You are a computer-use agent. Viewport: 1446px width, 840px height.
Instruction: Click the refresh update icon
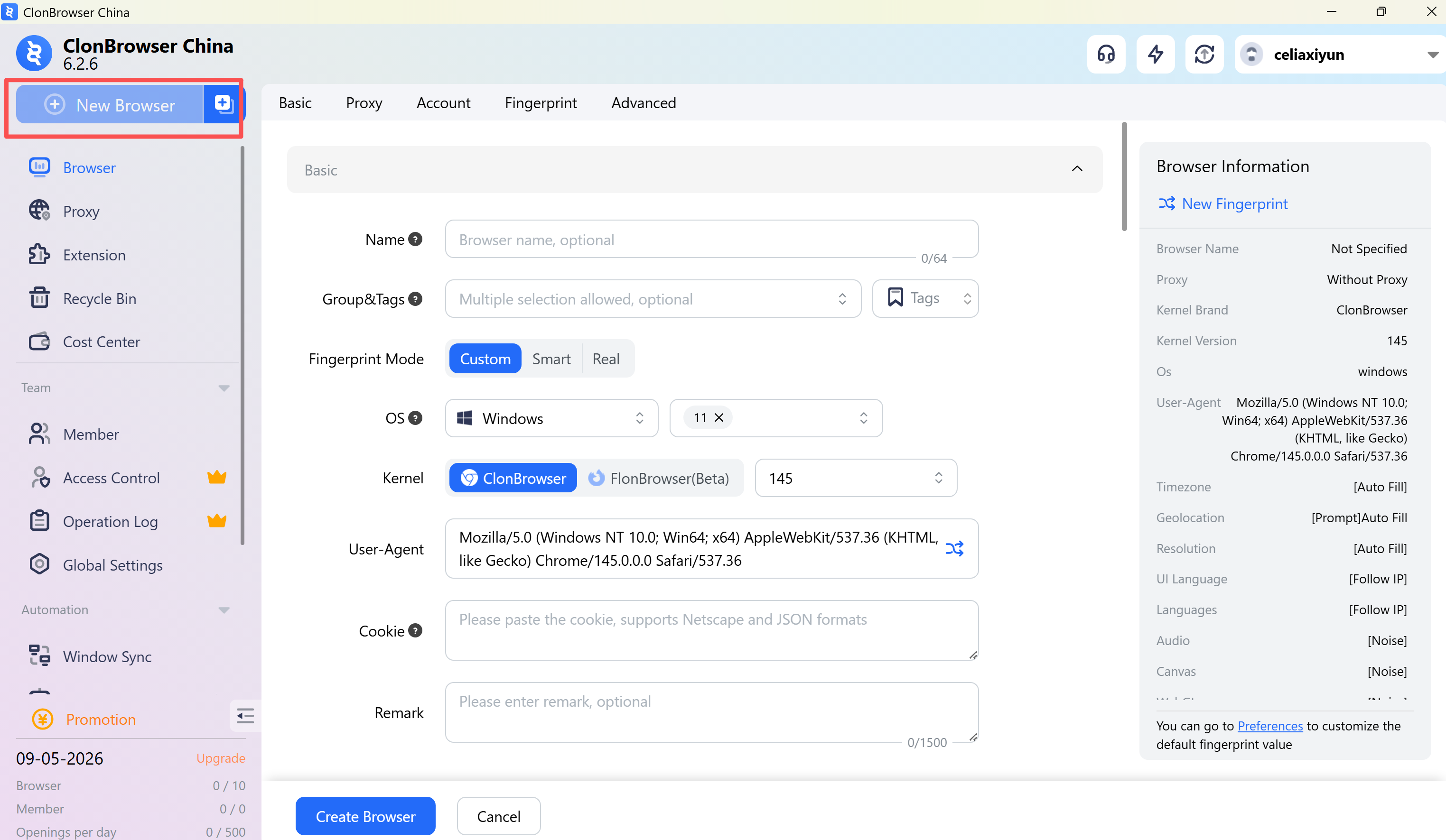coord(1204,55)
